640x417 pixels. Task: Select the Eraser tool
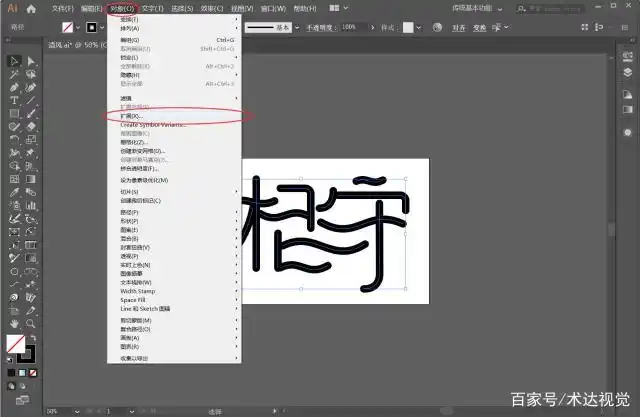[x=31, y=126]
